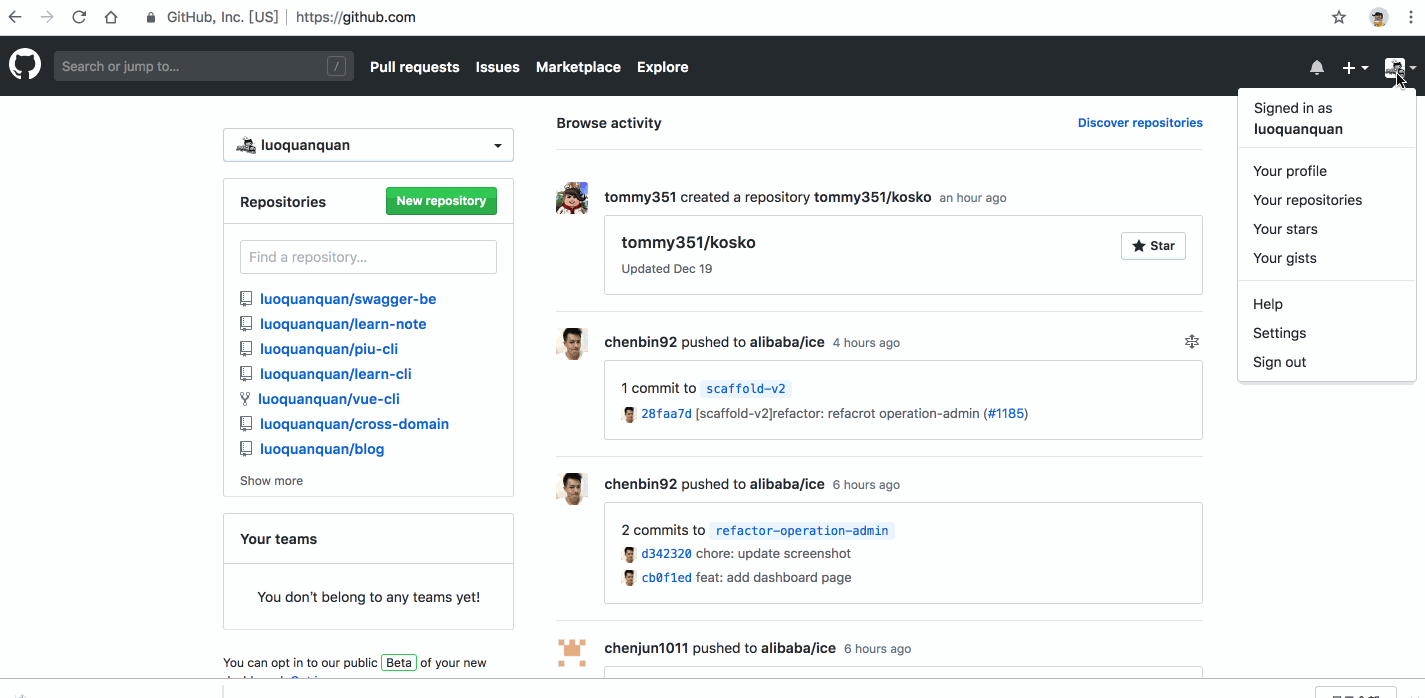Focus the Search or jump to field
This screenshot has width=1425, height=698.
tap(204, 67)
